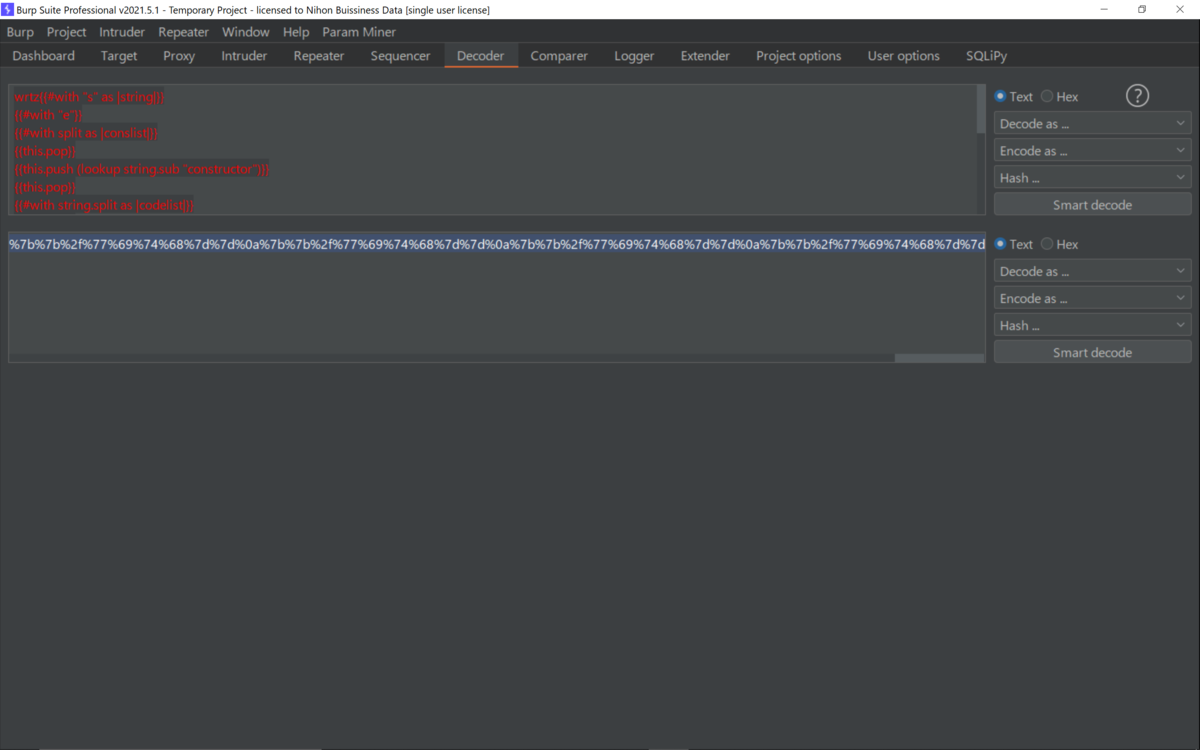Minimize the Burp Suite window

(1105, 9)
